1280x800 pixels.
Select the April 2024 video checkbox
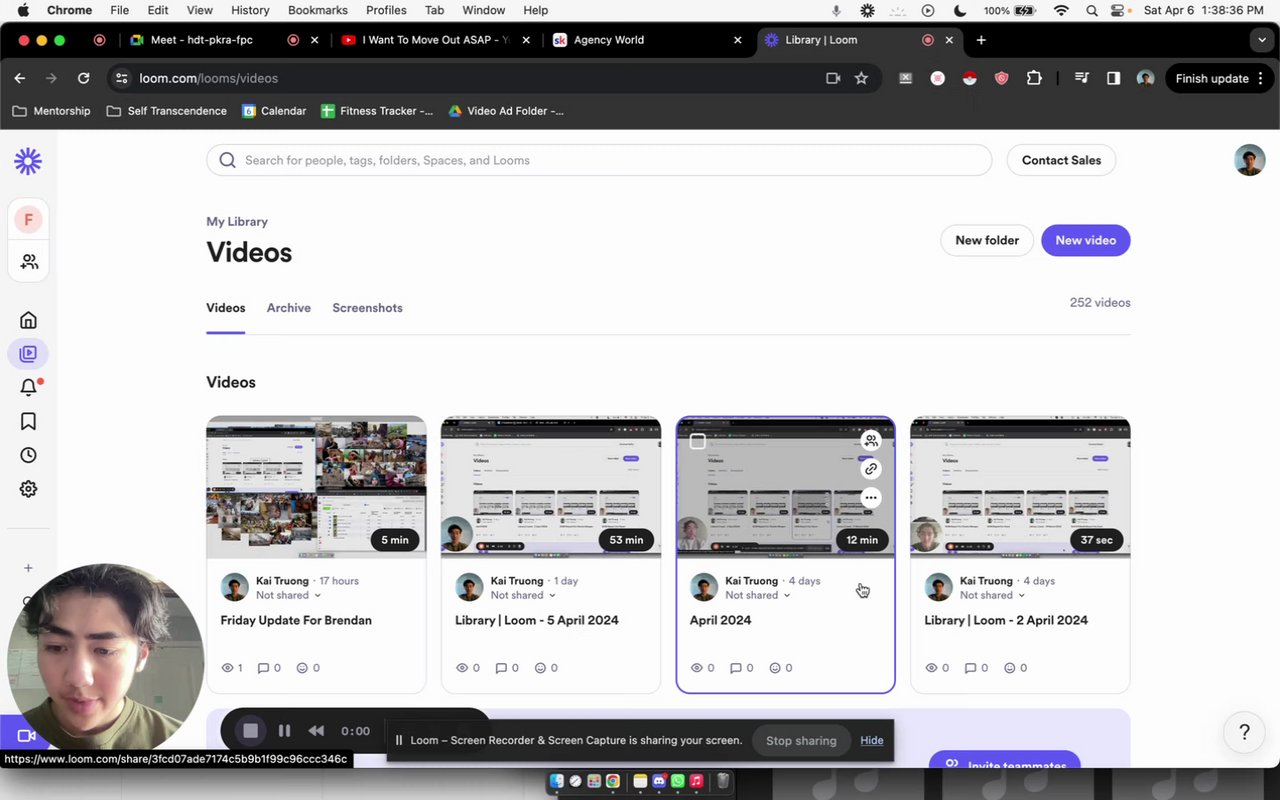[x=698, y=441]
